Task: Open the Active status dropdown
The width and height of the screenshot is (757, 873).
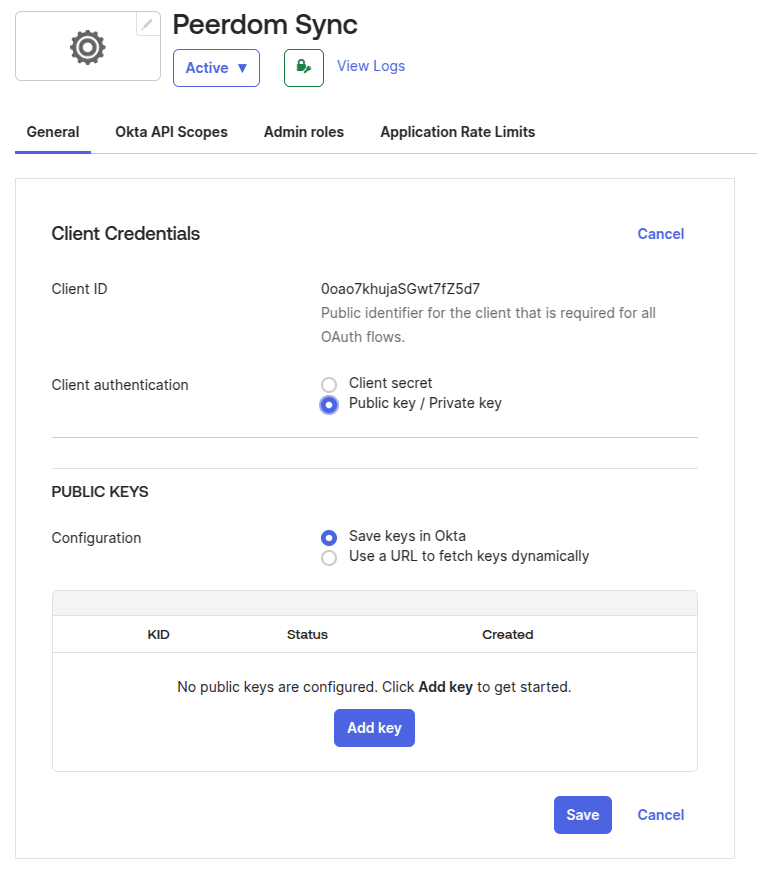Action: tap(216, 68)
